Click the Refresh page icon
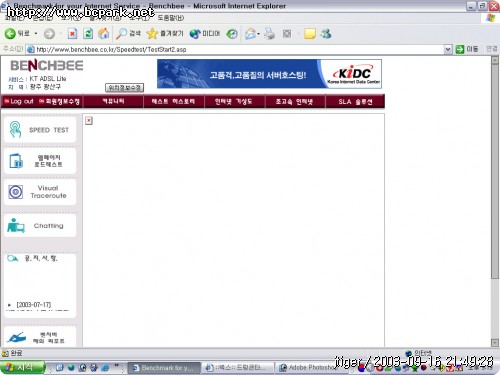500x375 pixels. (88, 34)
